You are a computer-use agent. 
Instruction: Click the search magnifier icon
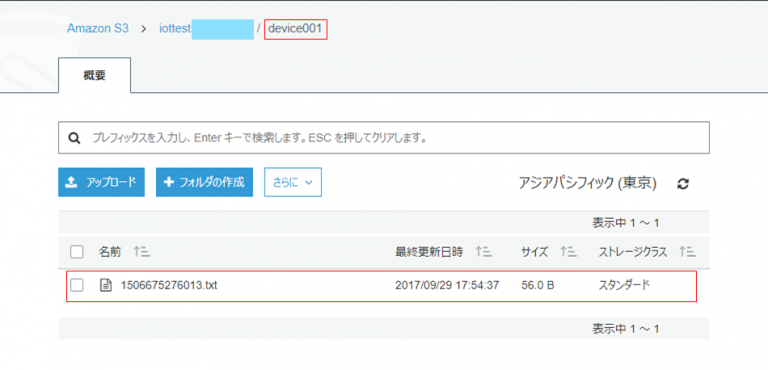point(74,138)
